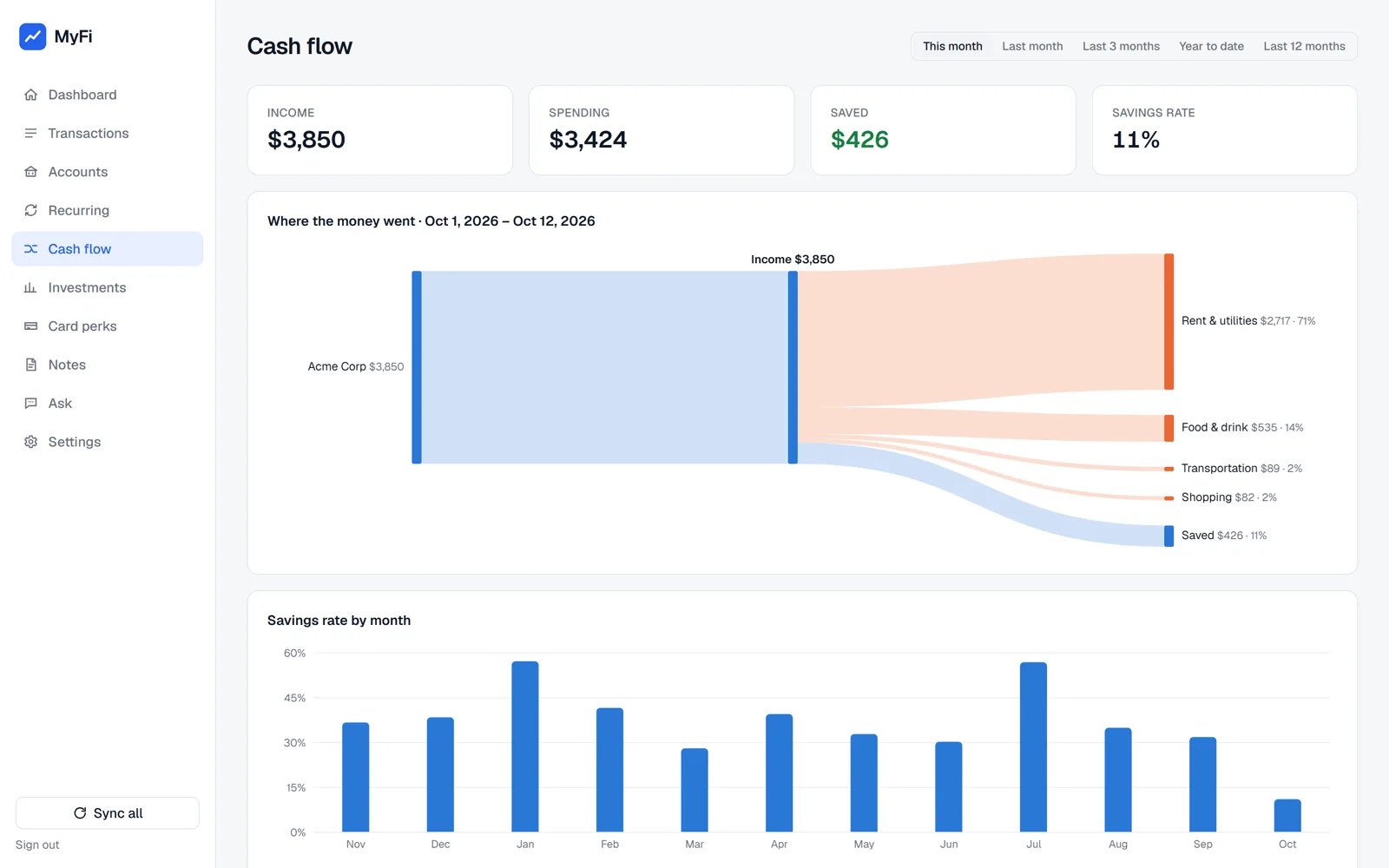1389x868 pixels.
Task: Click the Sync all button
Action: coord(108,813)
